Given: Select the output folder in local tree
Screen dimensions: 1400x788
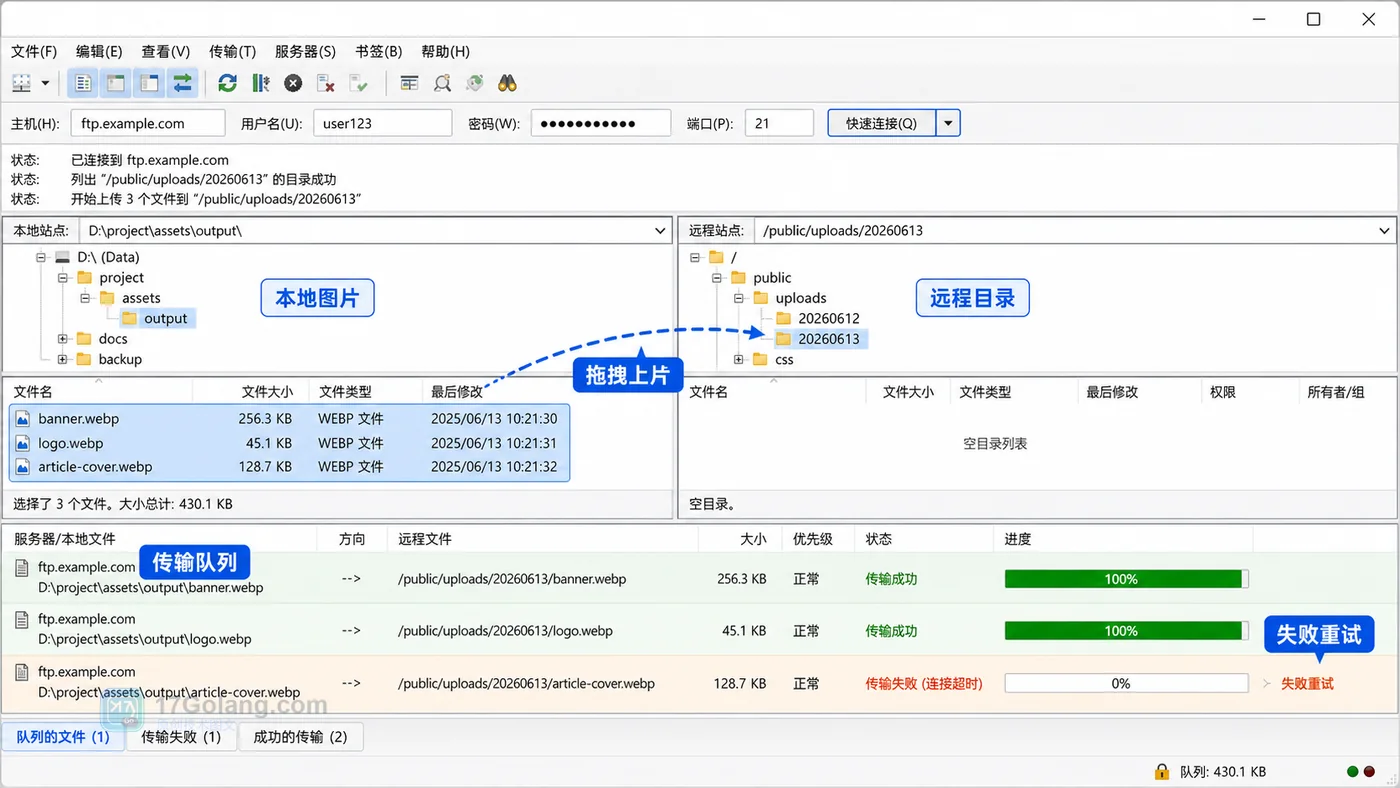Looking at the screenshot, I should pos(156,318).
